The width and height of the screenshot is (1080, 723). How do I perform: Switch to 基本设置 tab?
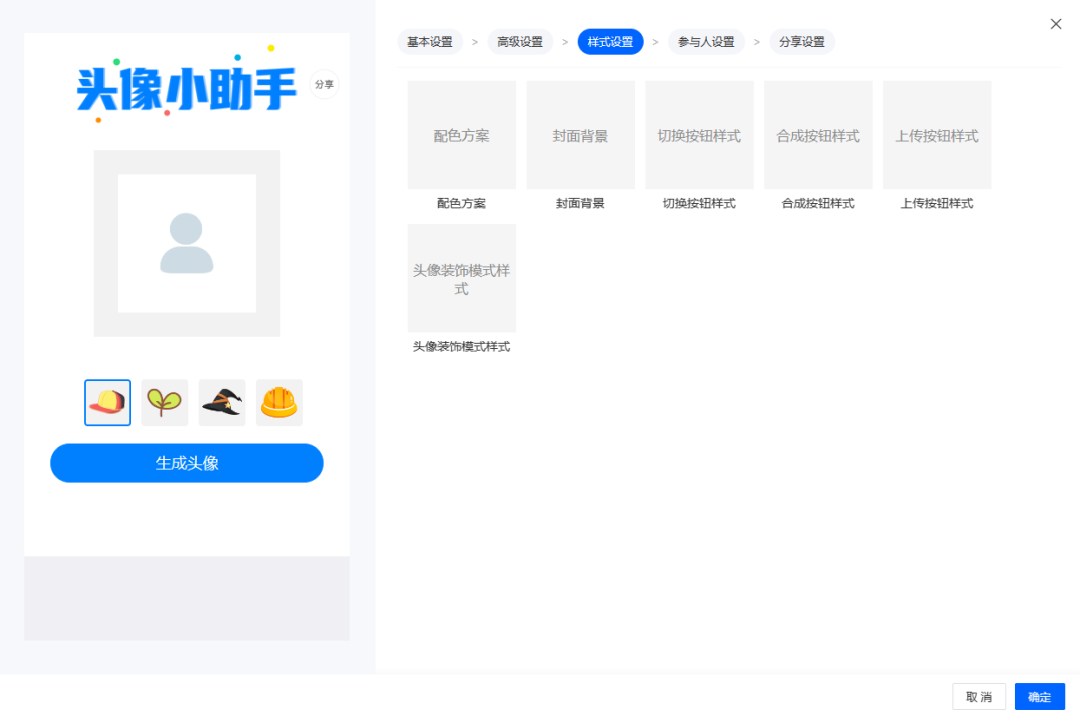tap(430, 42)
